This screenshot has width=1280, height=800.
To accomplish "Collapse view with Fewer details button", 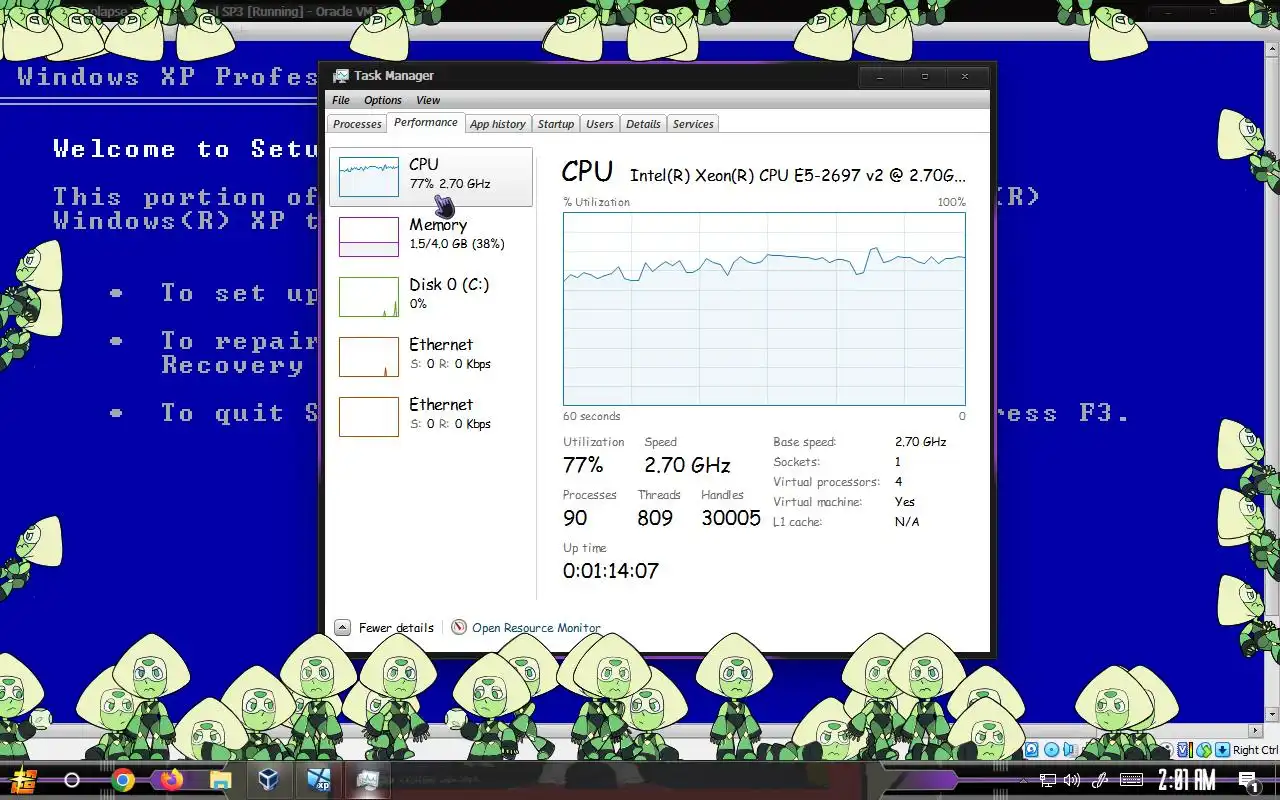I will 385,628.
